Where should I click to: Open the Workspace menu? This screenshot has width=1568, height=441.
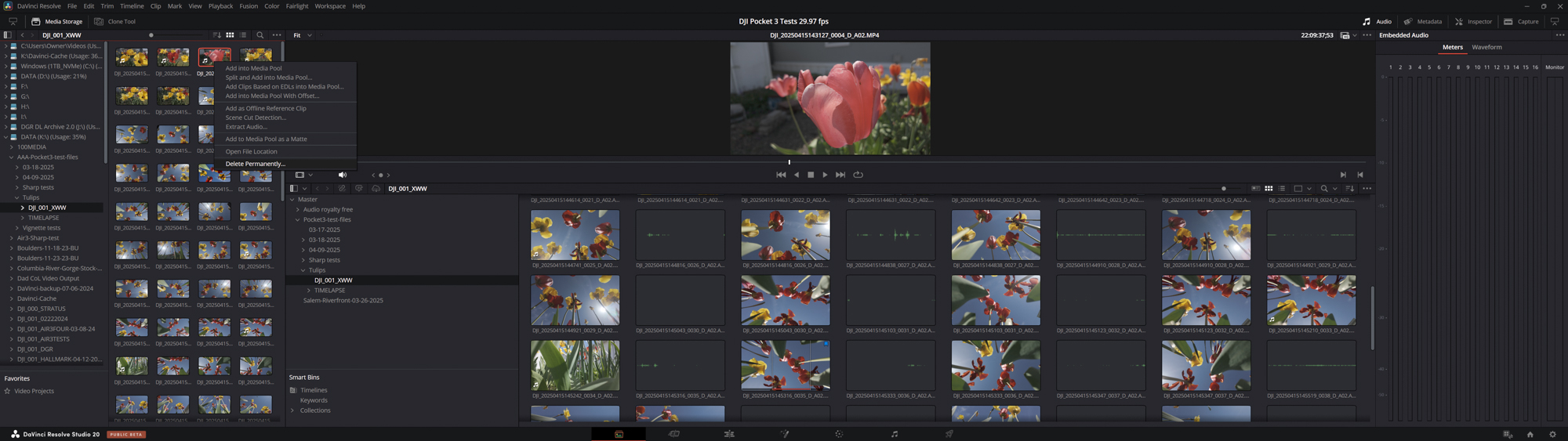point(330,5)
